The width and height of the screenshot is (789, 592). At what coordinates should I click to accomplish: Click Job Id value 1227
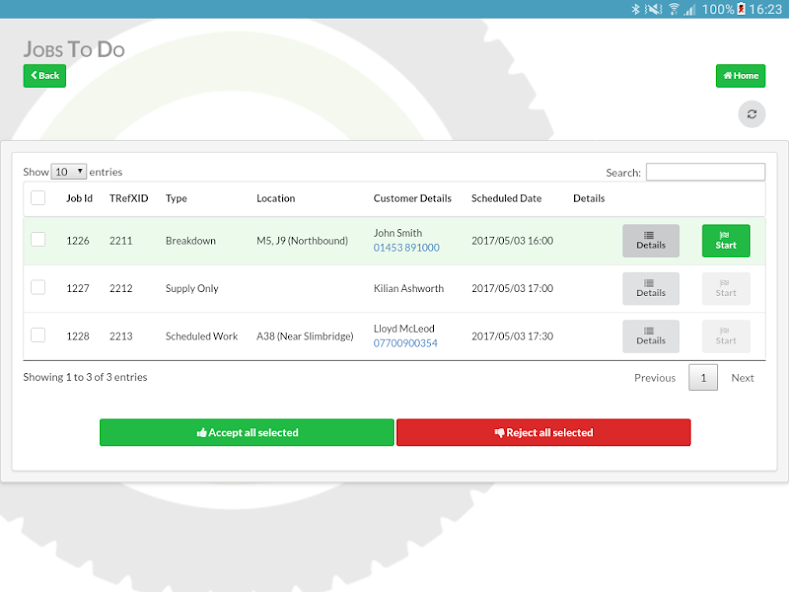[78, 288]
